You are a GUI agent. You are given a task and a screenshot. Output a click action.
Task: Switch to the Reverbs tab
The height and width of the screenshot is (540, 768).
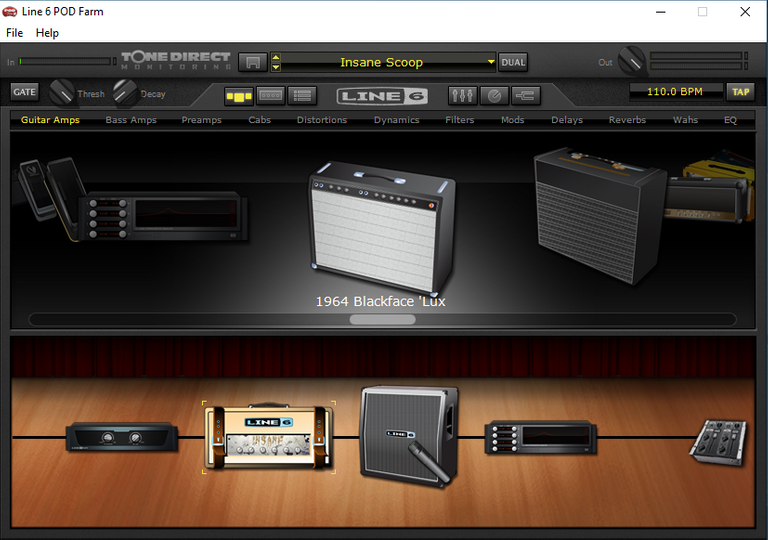627,120
